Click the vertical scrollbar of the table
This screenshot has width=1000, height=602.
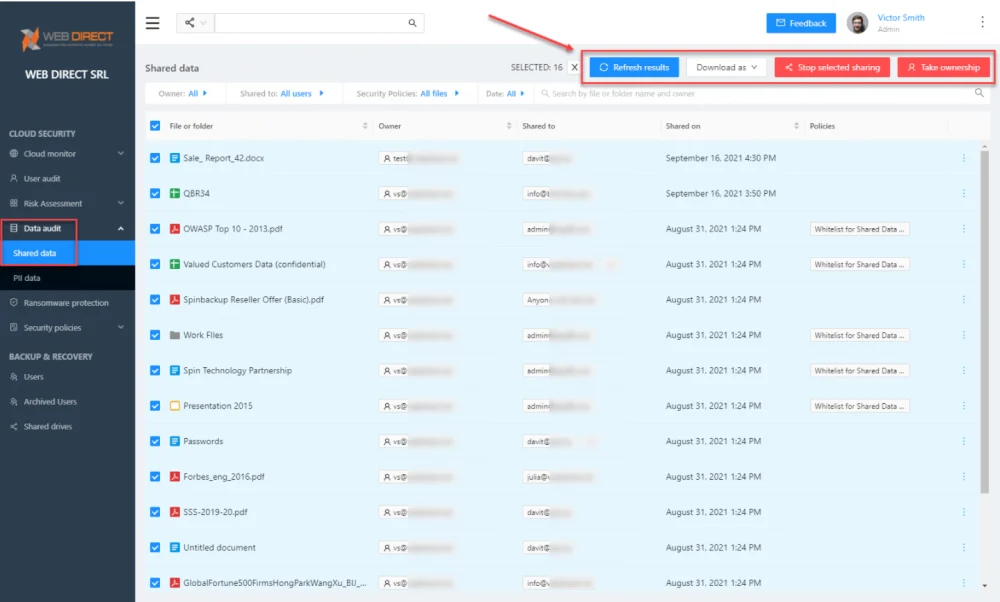984,321
